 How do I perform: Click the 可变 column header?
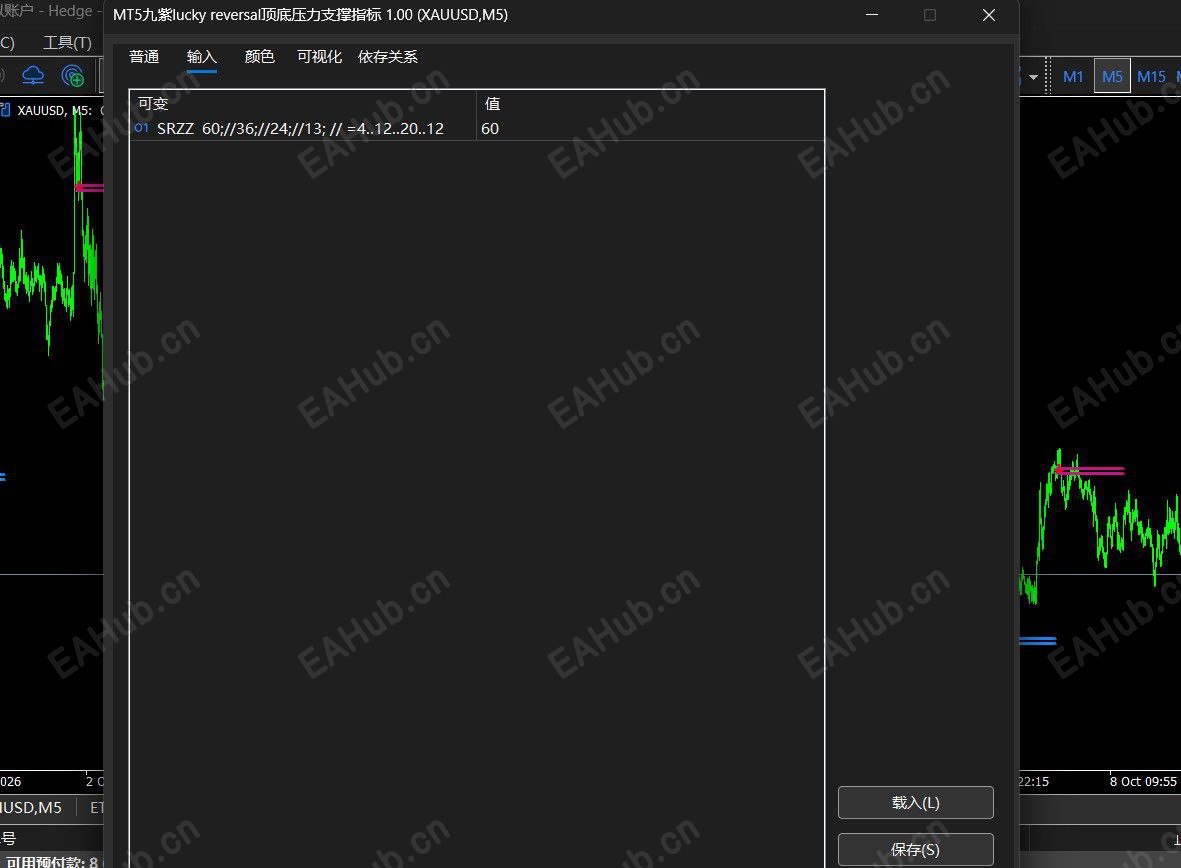pos(153,104)
